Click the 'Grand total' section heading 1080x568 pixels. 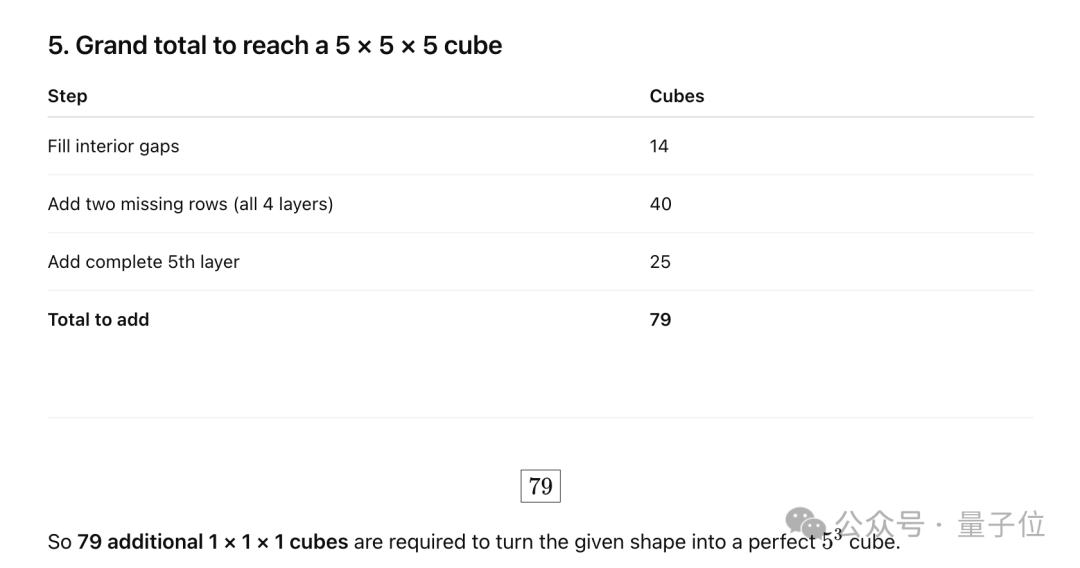click(275, 45)
